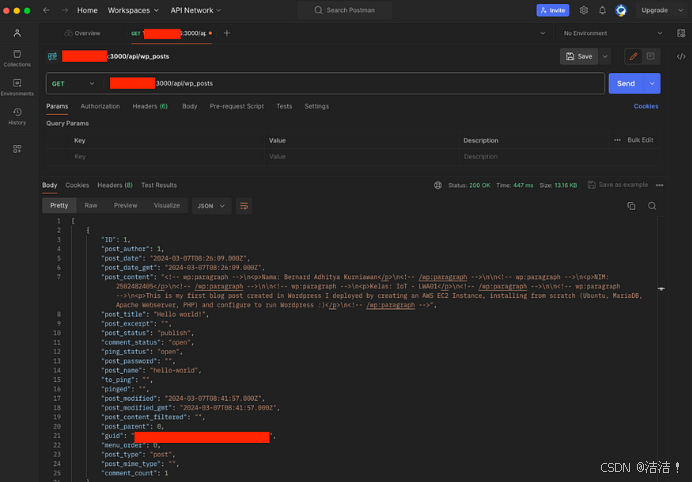Expand the open tabs list chevron
This screenshot has width=692, height=482.
(542, 33)
